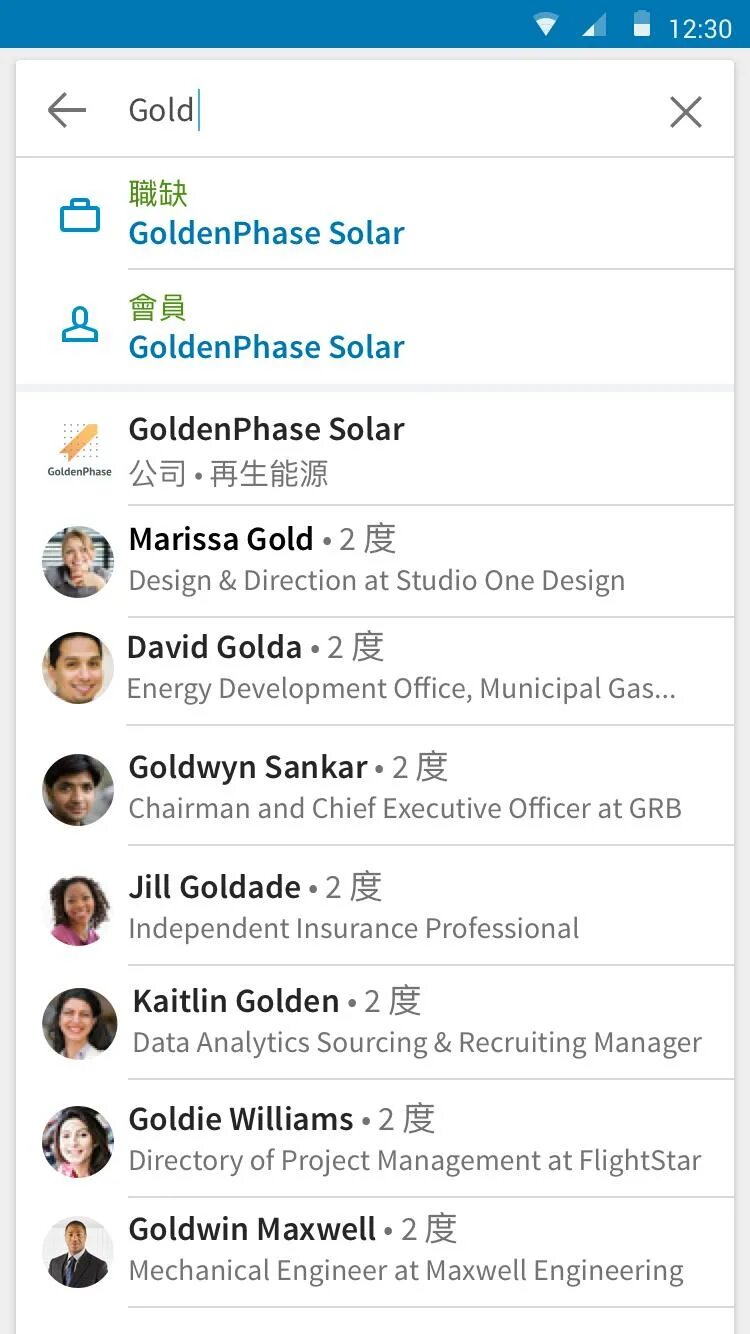Clear the search text with X icon
This screenshot has height=1334, width=750.
click(x=686, y=111)
